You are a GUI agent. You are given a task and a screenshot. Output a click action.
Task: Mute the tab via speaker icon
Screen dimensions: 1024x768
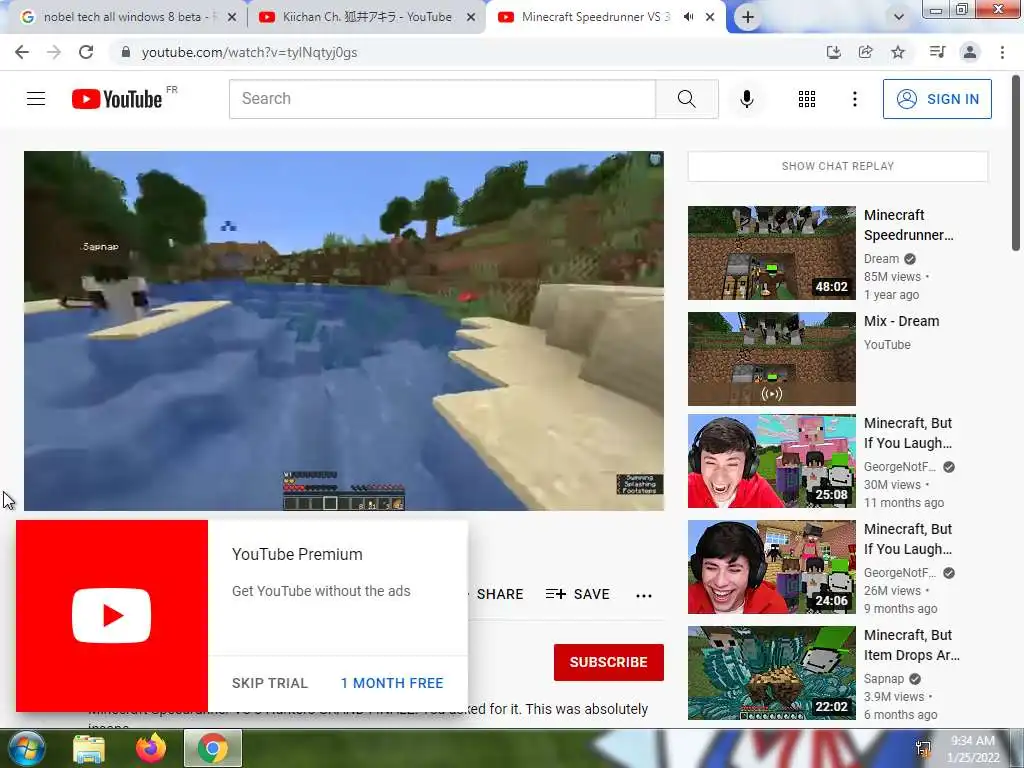(688, 17)
